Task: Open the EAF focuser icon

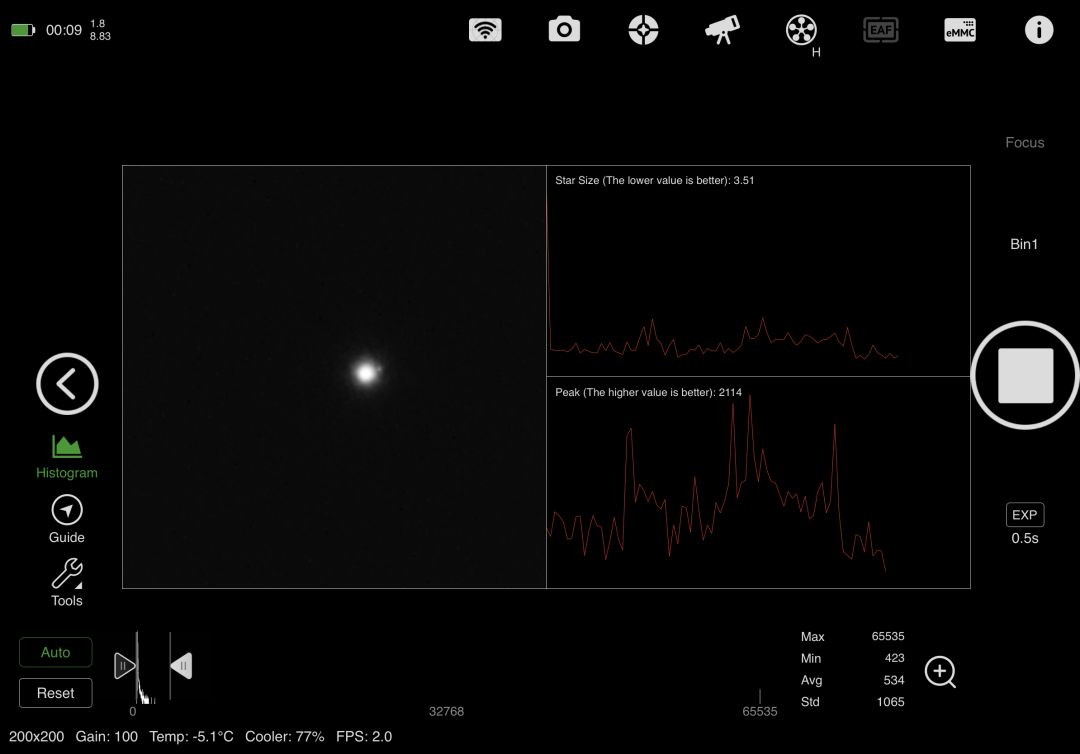Action: tap(880, 30)
